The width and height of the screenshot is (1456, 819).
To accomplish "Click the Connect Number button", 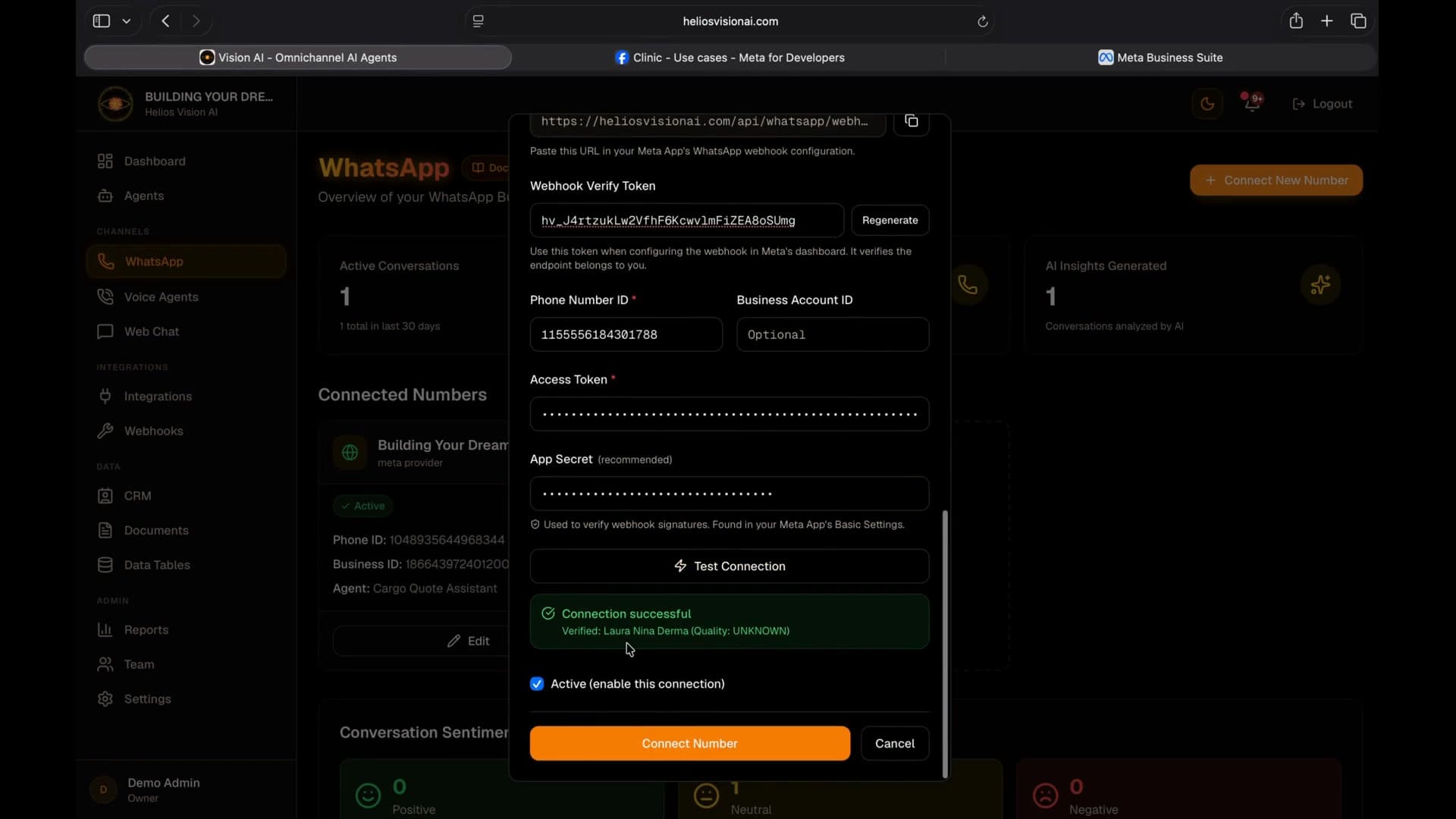I will tap(689, 743).
